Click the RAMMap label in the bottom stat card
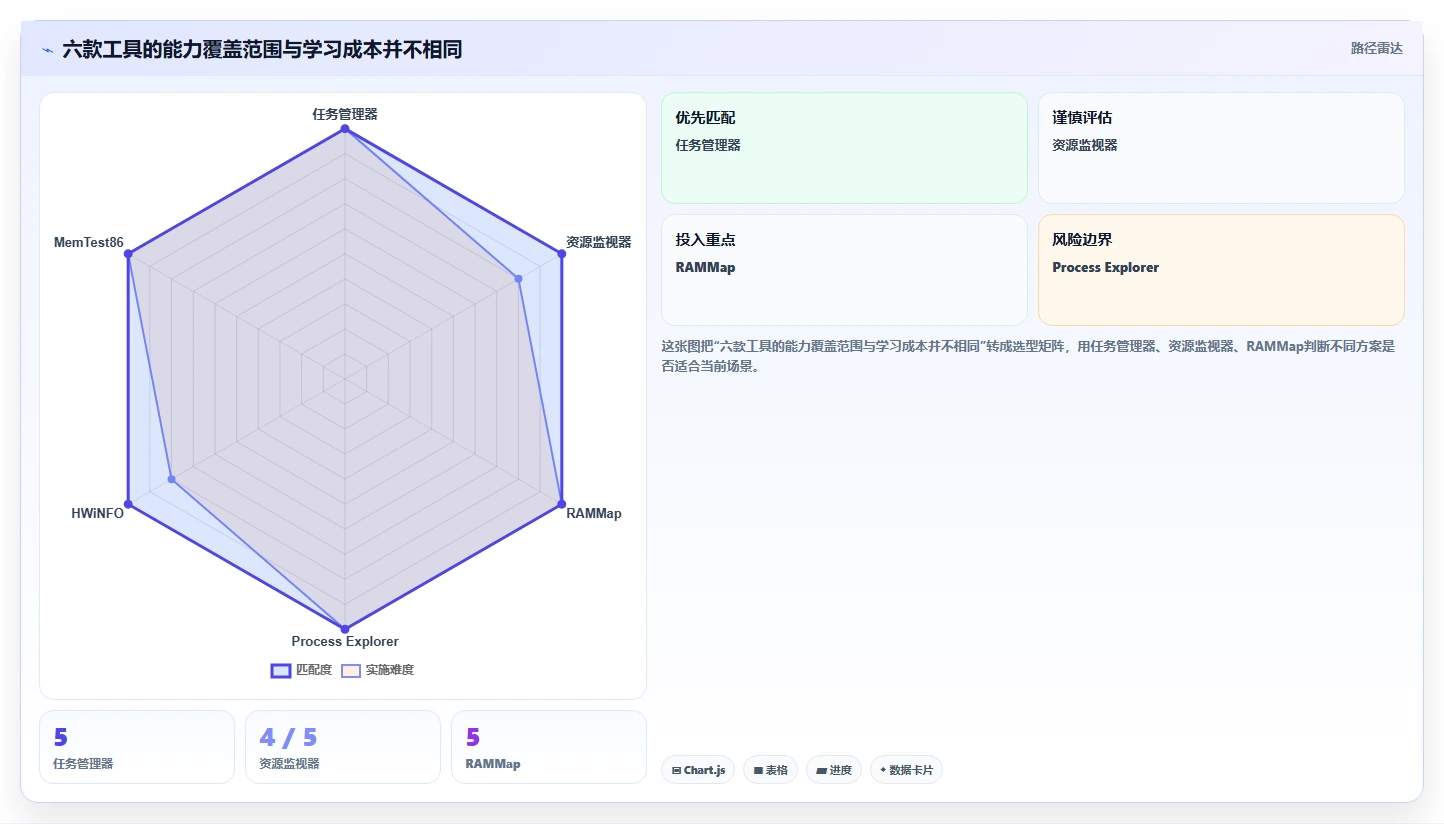This screenshot has width=1444, height=824. click(x=493, y=764)
